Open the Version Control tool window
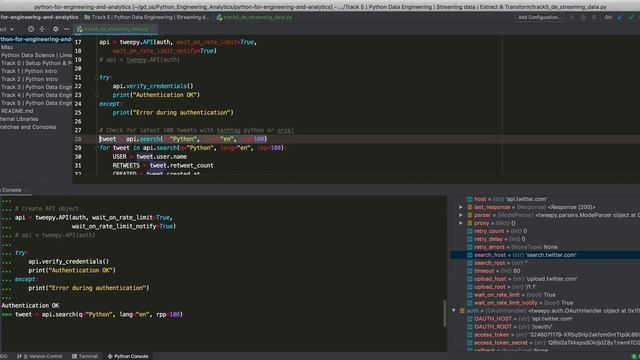 click(x=40, y=356)
